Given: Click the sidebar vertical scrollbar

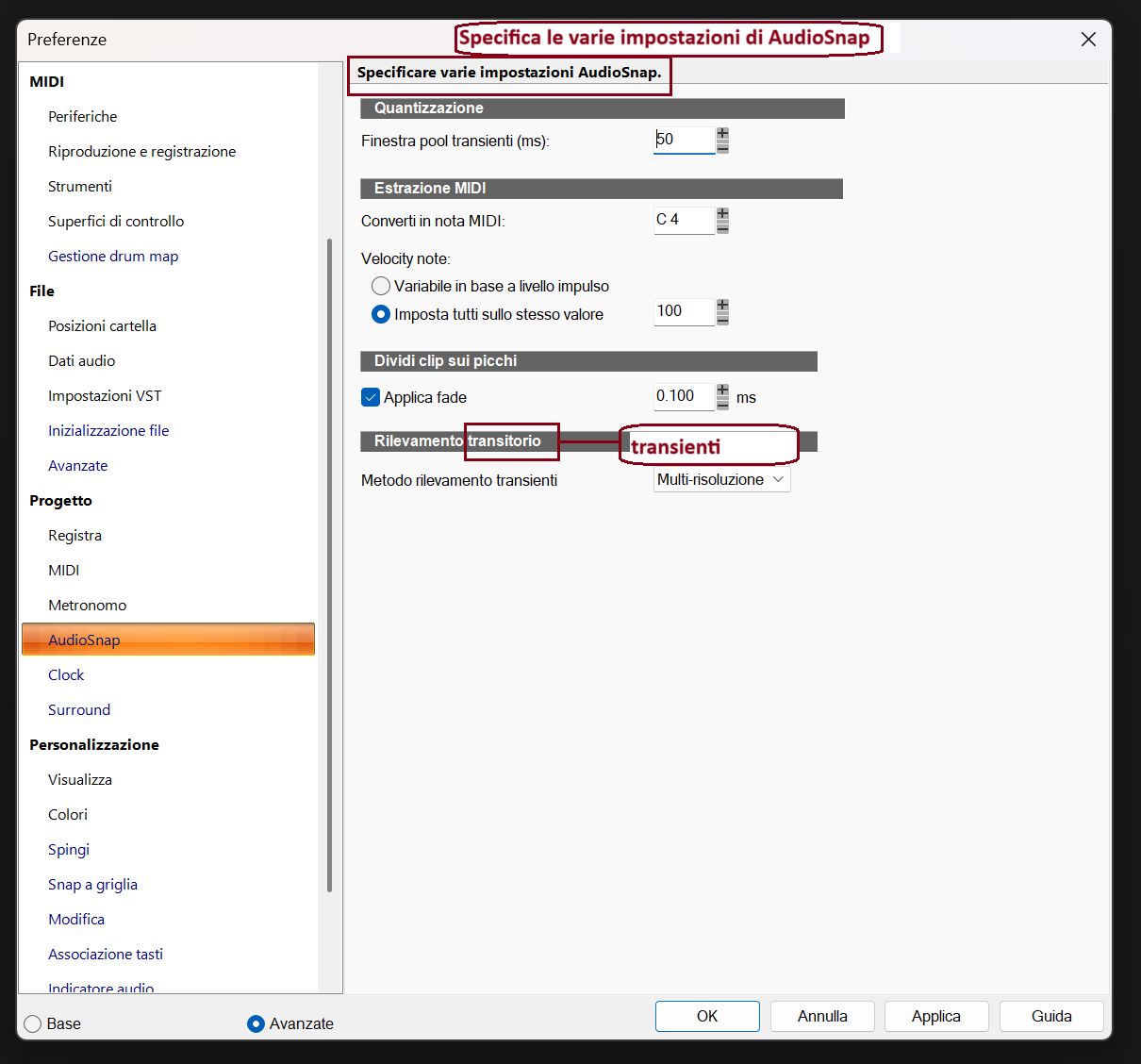Looking at the screenshot, I should point(329,566).
